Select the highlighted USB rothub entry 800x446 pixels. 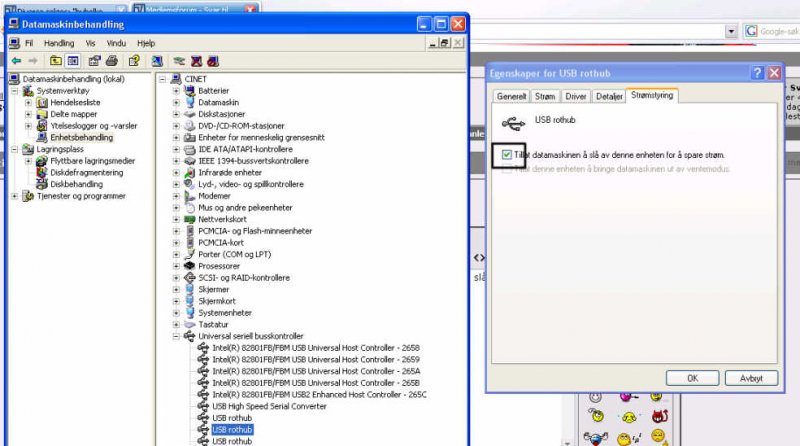point(232,430)
